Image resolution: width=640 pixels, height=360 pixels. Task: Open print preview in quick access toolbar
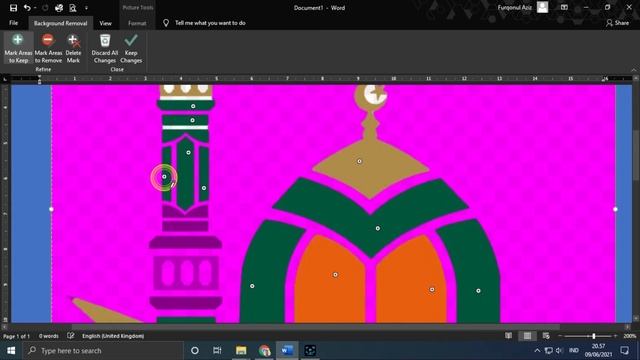[73, 8]
